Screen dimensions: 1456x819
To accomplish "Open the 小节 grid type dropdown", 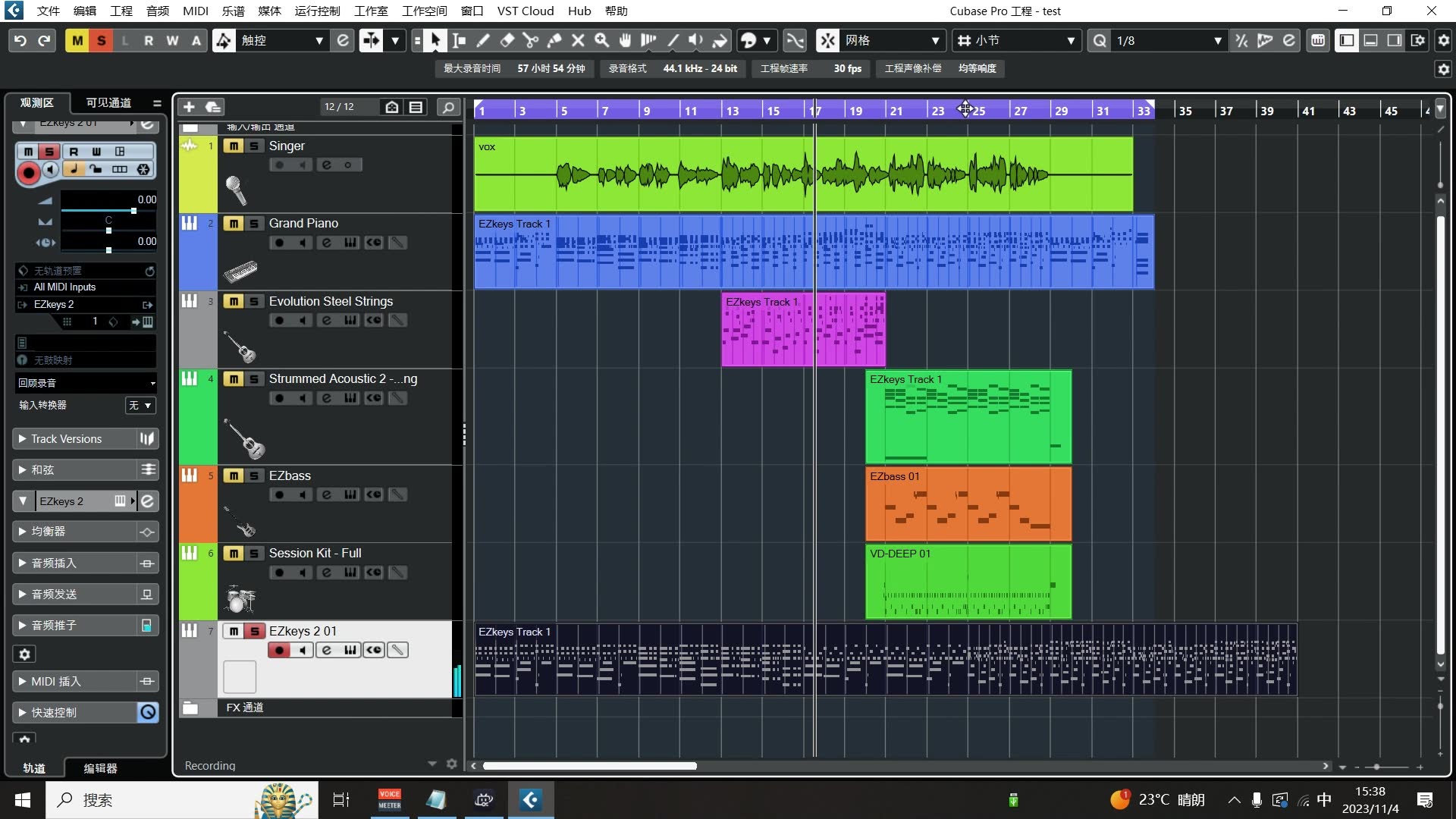I will 1016,41.
